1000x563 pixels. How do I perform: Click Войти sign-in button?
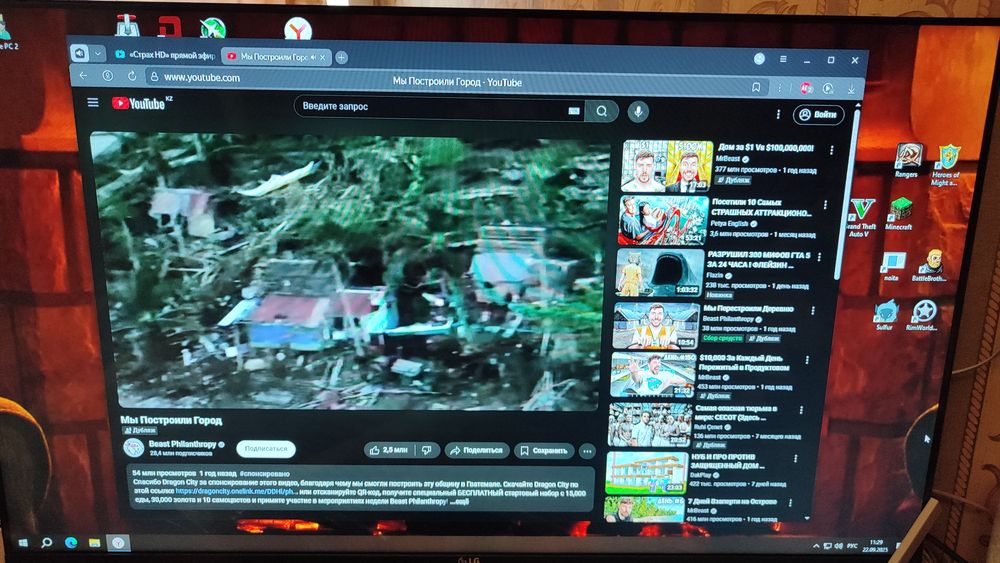[818, 115]
